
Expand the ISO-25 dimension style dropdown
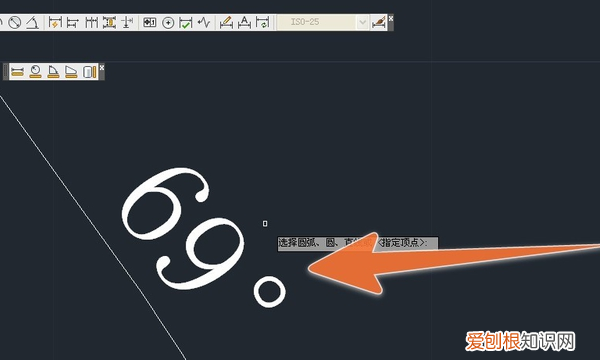[362, 23]
